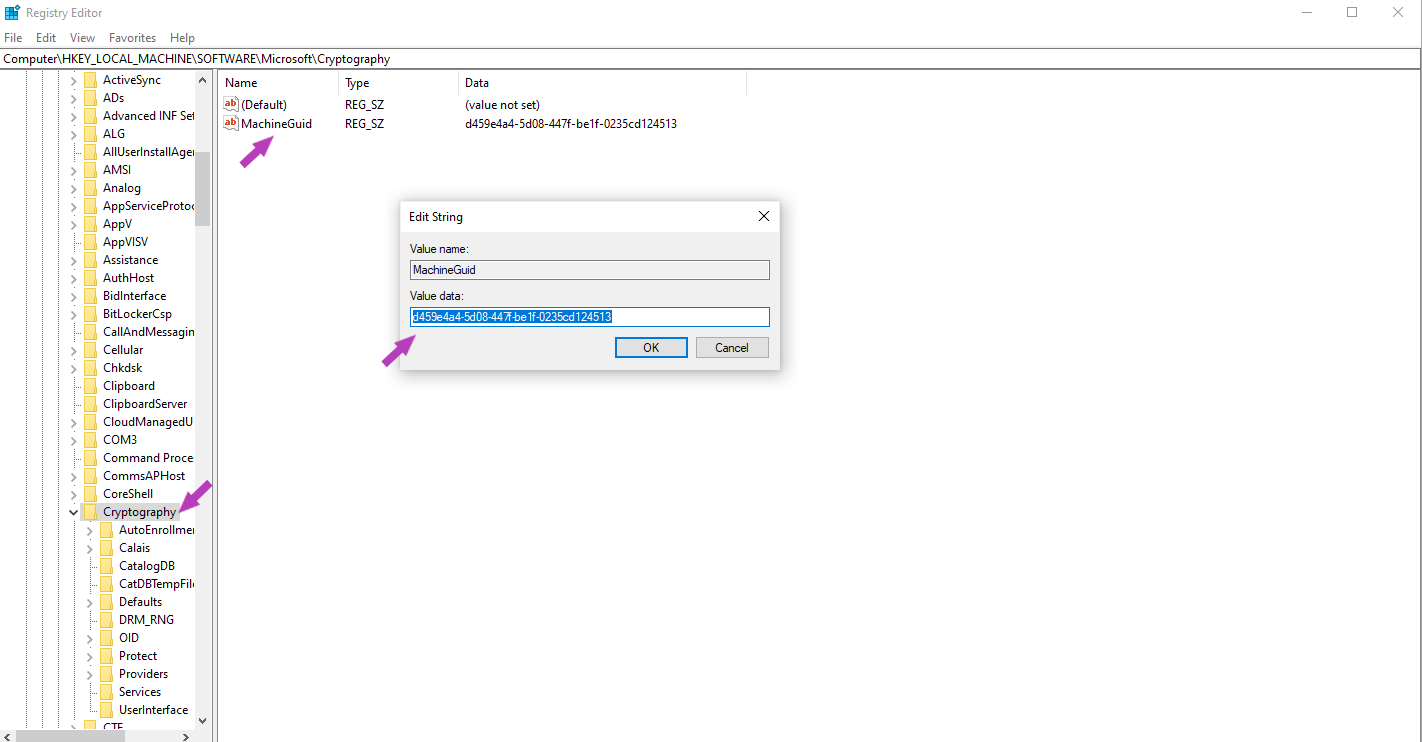The width and height of the screenshot is (1422, 742).
Task: Collapse the Cryptography tree node
Action: 73,512
